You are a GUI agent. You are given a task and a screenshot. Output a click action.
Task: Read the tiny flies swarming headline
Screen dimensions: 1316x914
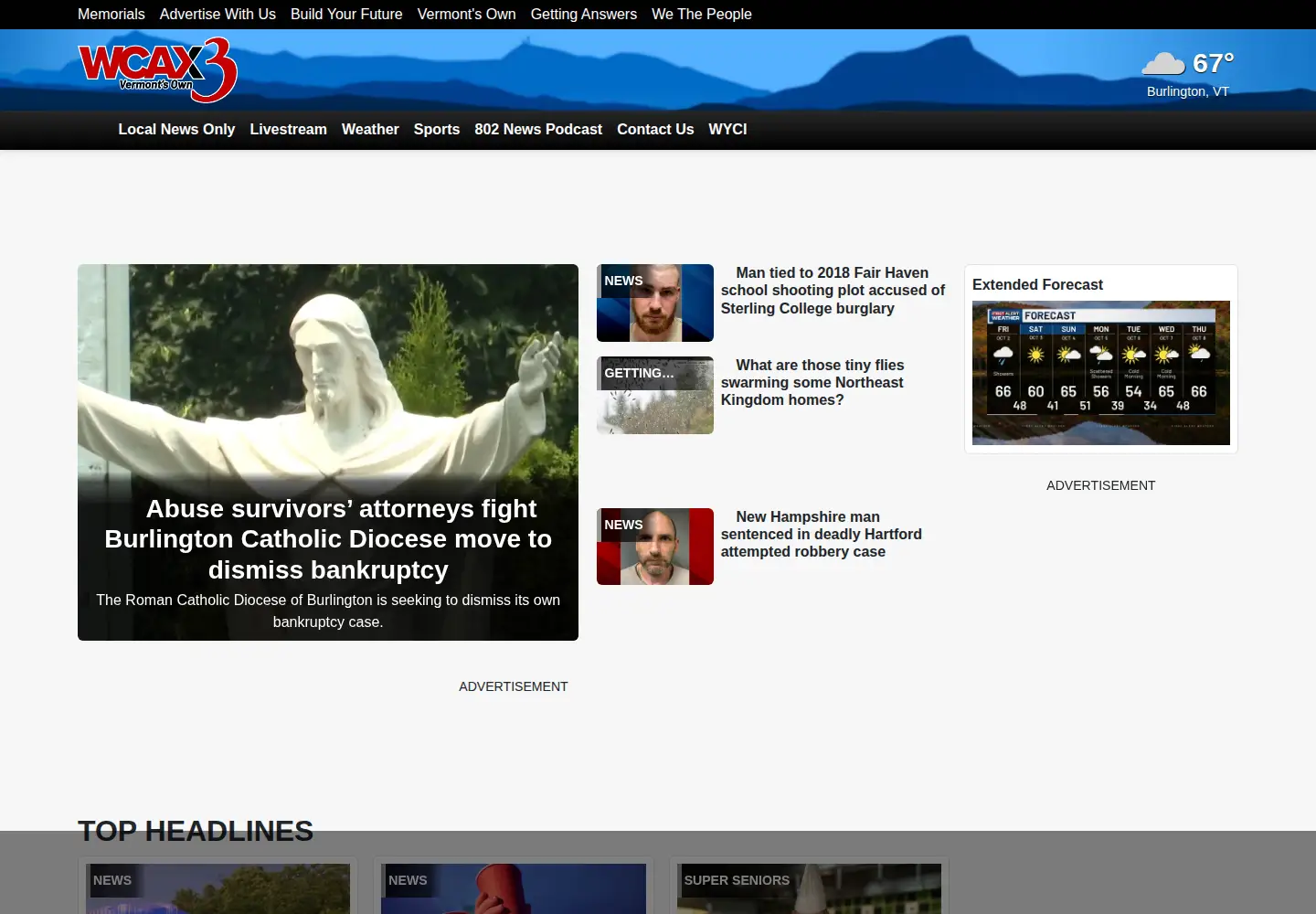click(812, 382)
